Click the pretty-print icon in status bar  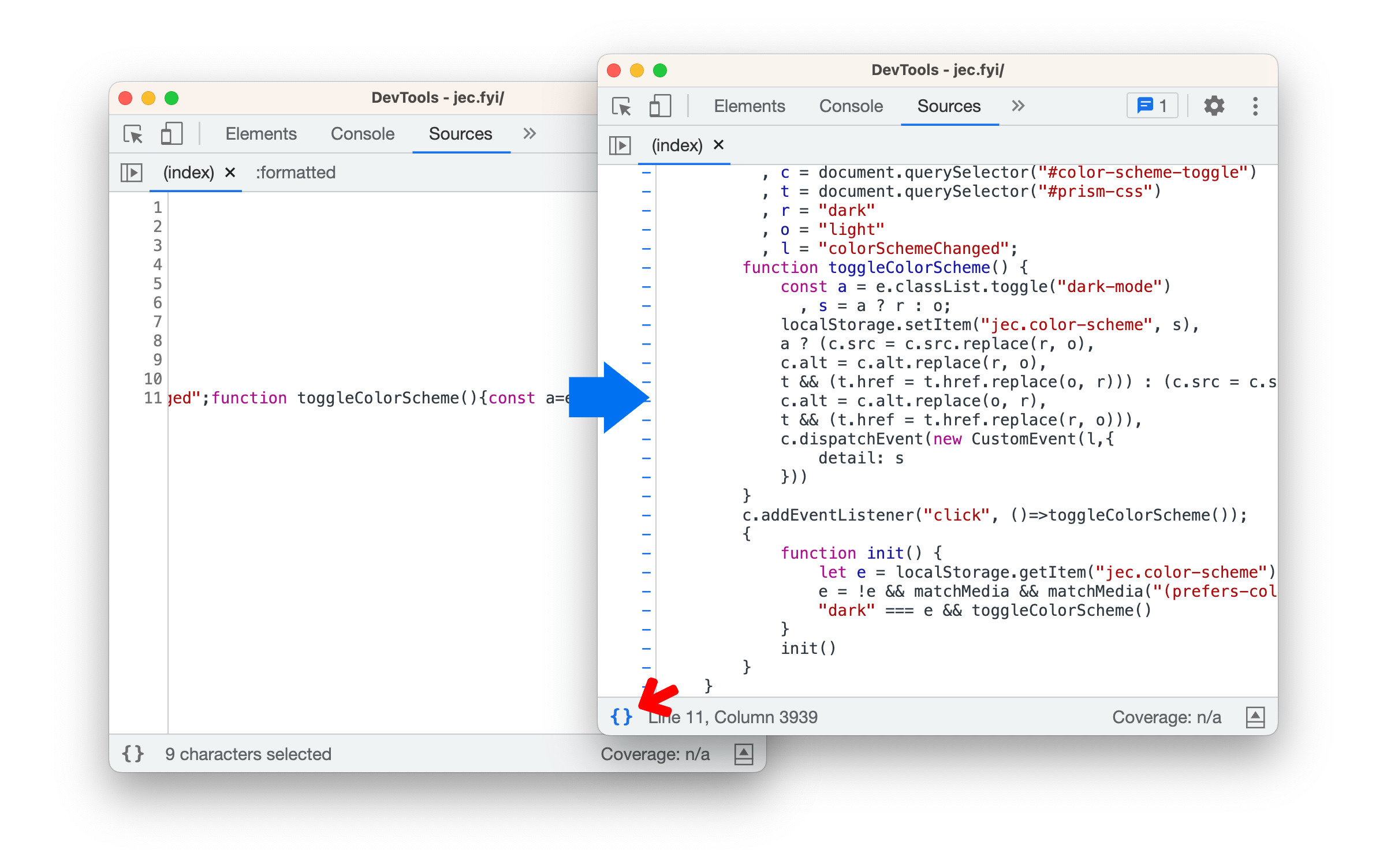pos(621,716)
